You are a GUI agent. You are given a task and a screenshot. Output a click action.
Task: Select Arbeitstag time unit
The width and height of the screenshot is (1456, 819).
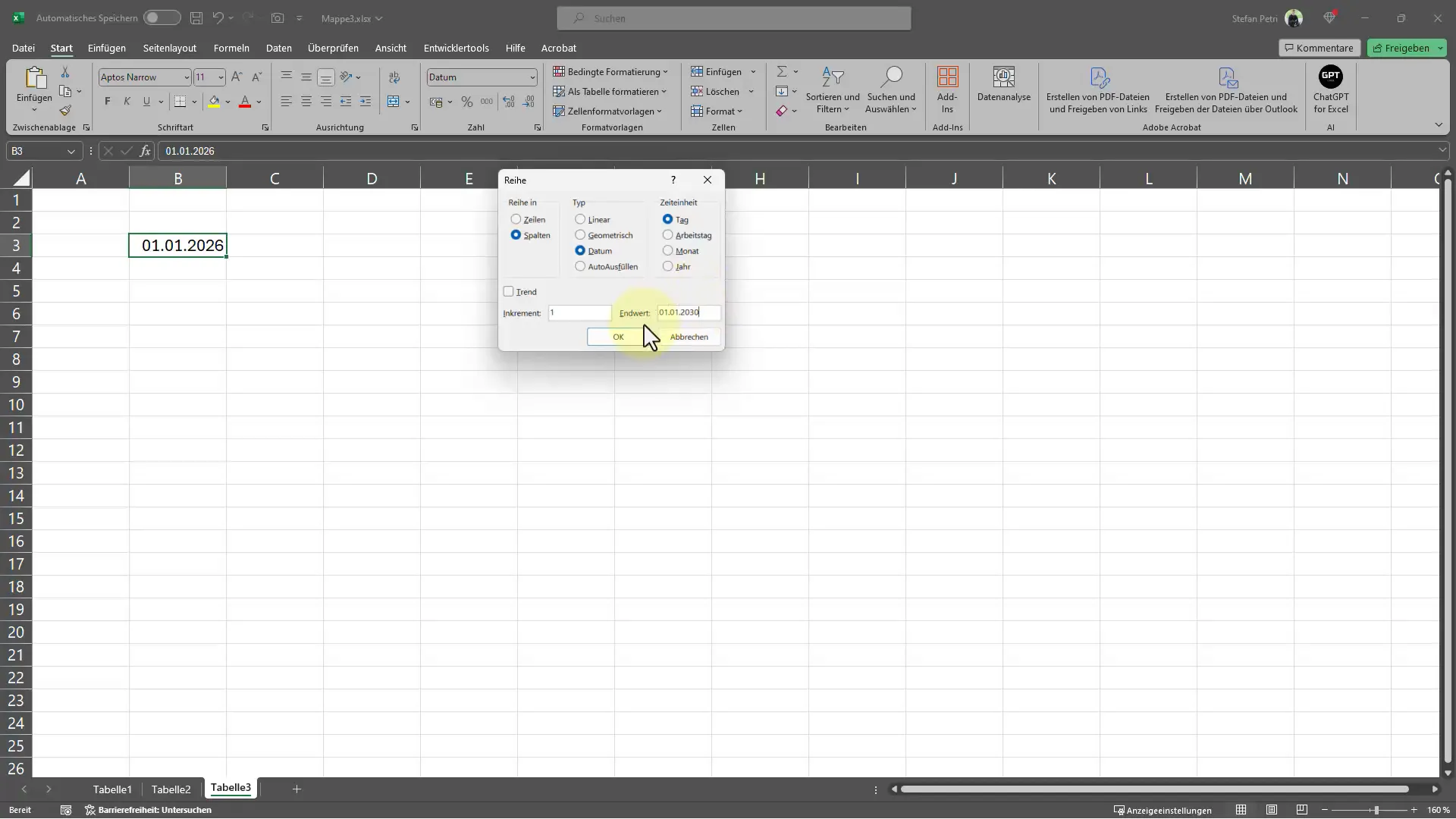click(667, 235)
